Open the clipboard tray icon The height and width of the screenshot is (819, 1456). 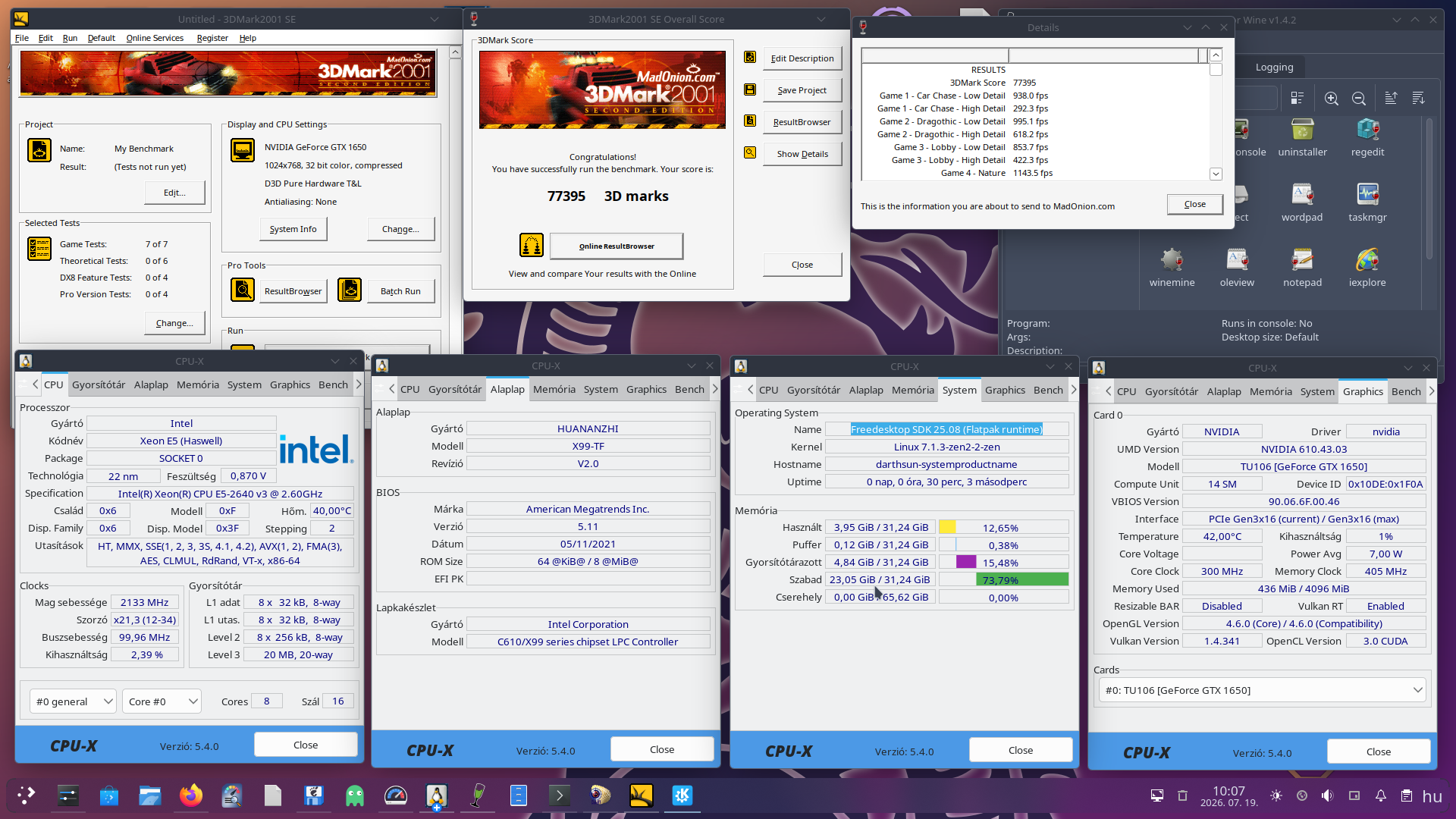pos(1407,795)
